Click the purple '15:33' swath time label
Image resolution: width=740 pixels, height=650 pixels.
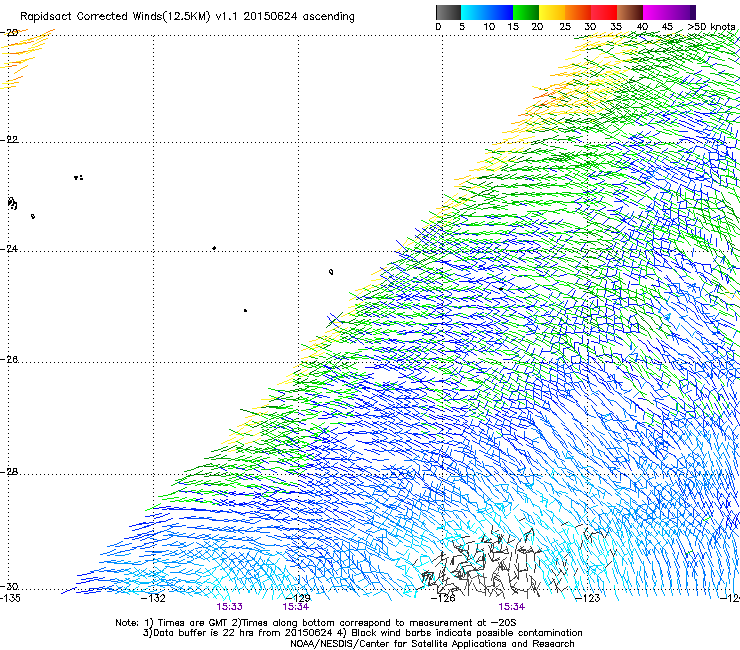(229, 607)
